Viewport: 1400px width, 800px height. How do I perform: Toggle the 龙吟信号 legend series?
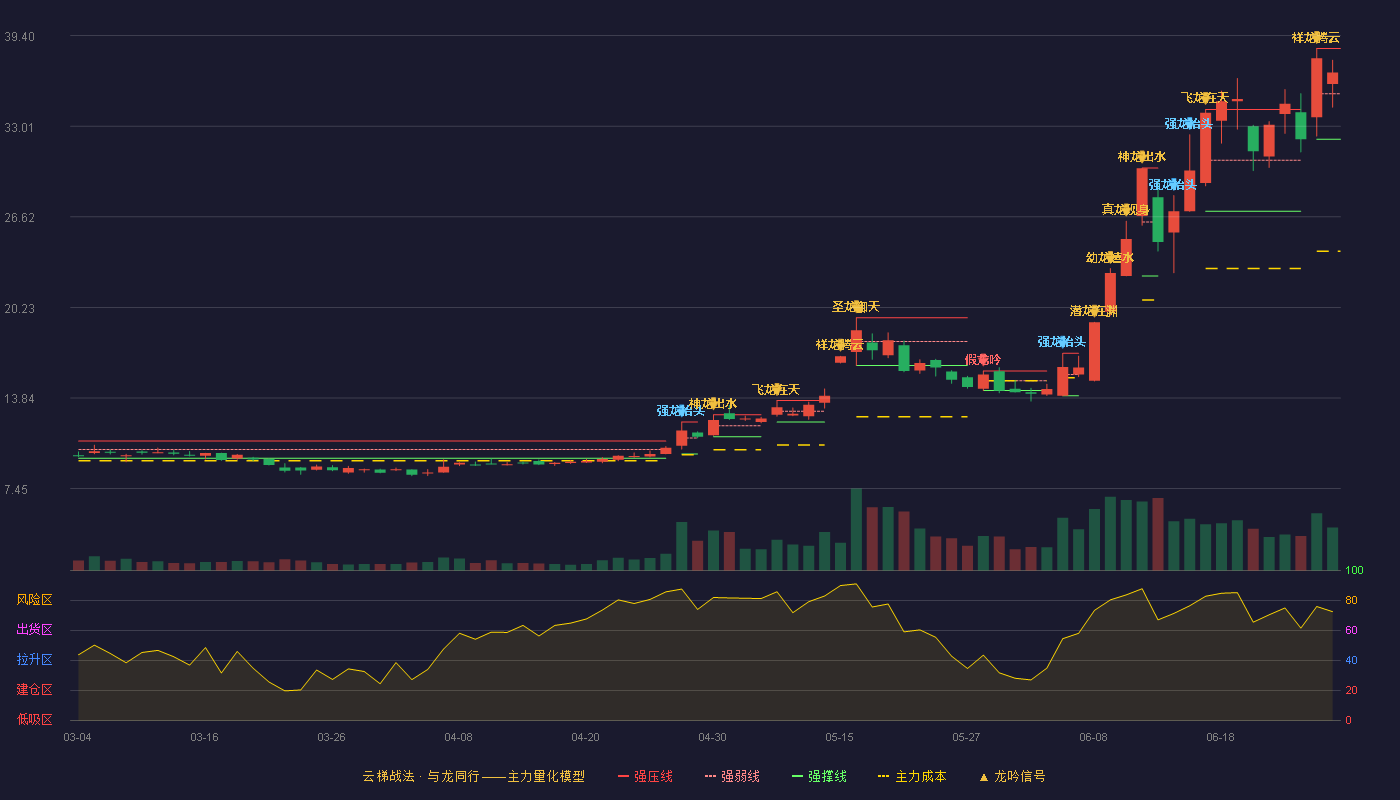pos(1011,776)
